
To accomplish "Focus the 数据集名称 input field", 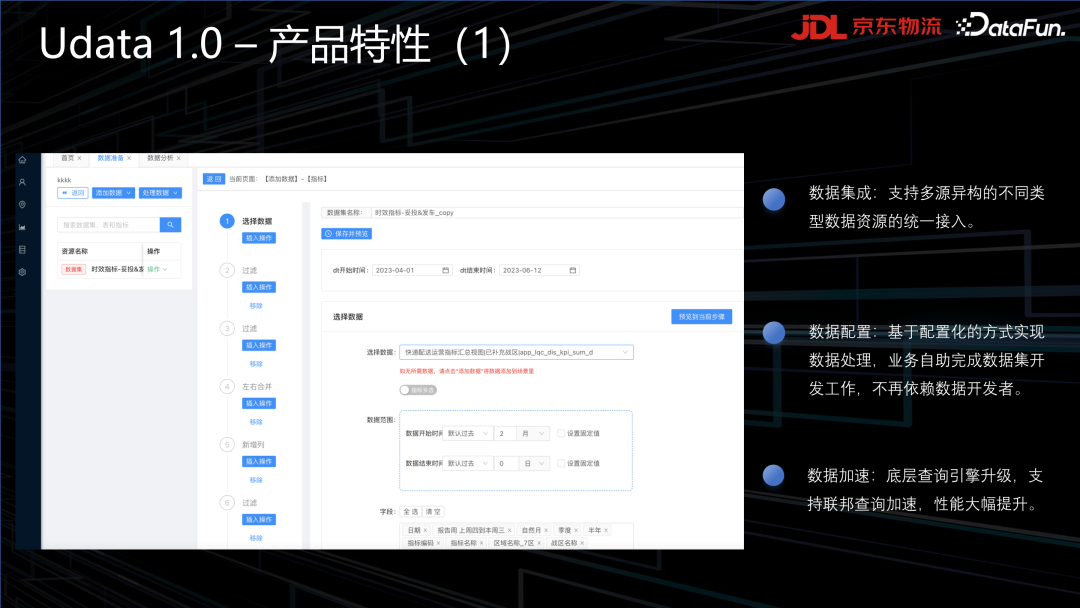I will (x=557, y=213).
